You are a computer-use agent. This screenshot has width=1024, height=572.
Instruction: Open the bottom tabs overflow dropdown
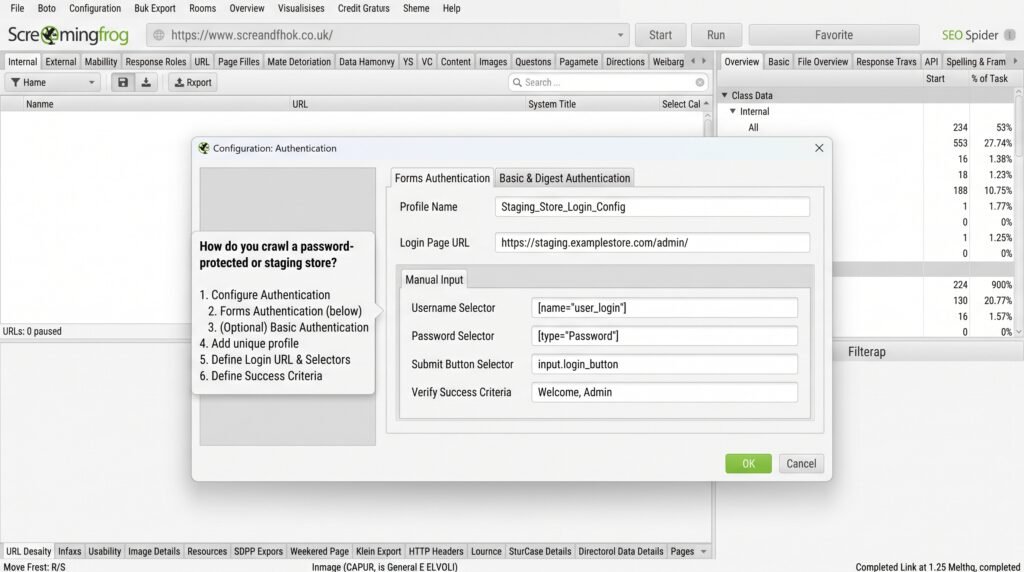[x=703, y=552]
